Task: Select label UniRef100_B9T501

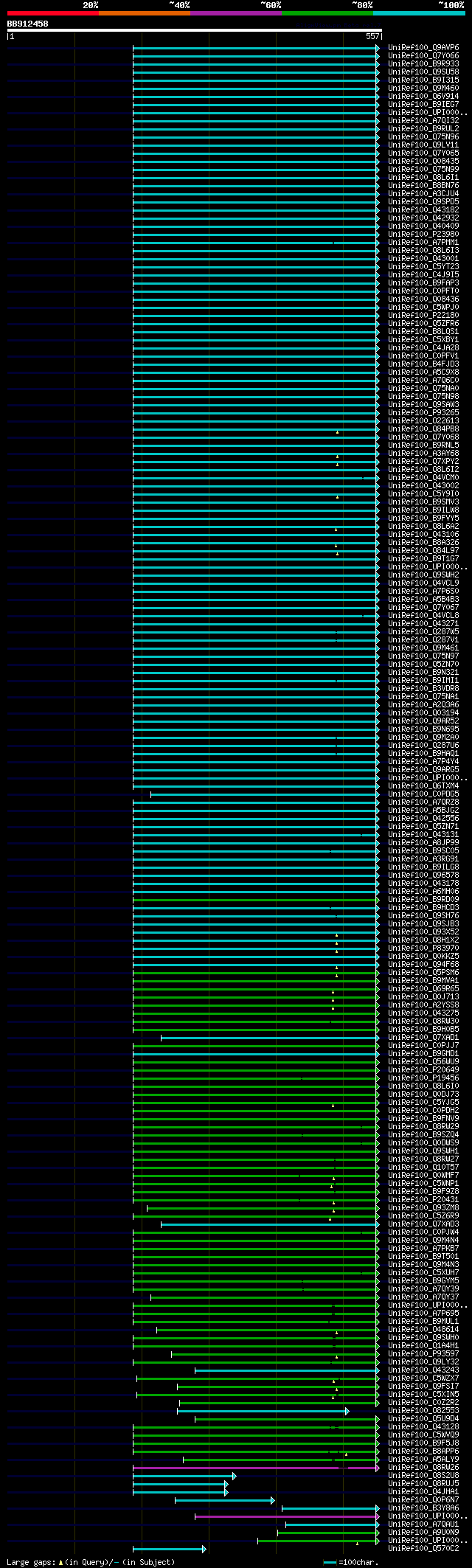Action: click(x=423, y=1256)
